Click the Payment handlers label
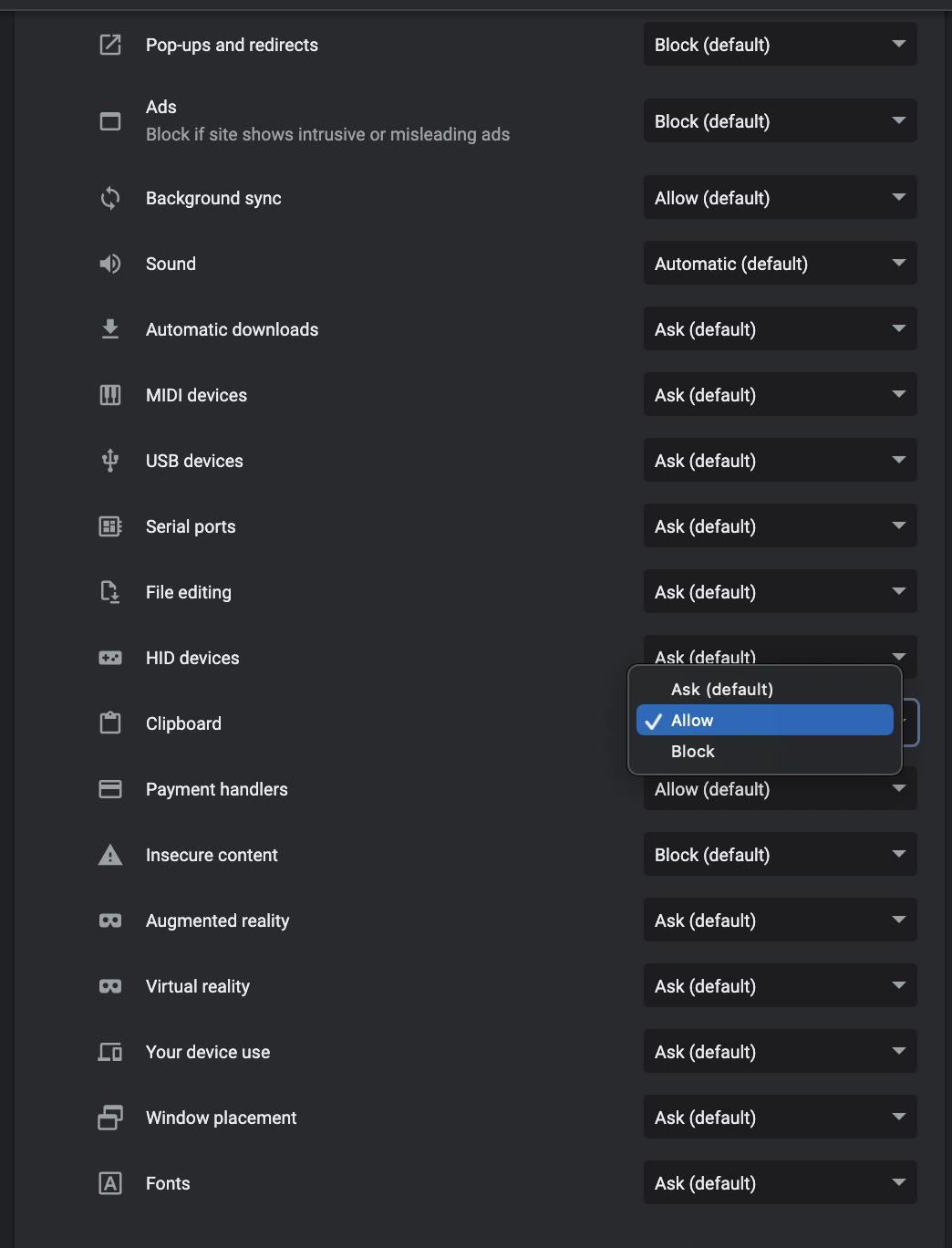The image size is (952, 1248). tap(216, 789)
